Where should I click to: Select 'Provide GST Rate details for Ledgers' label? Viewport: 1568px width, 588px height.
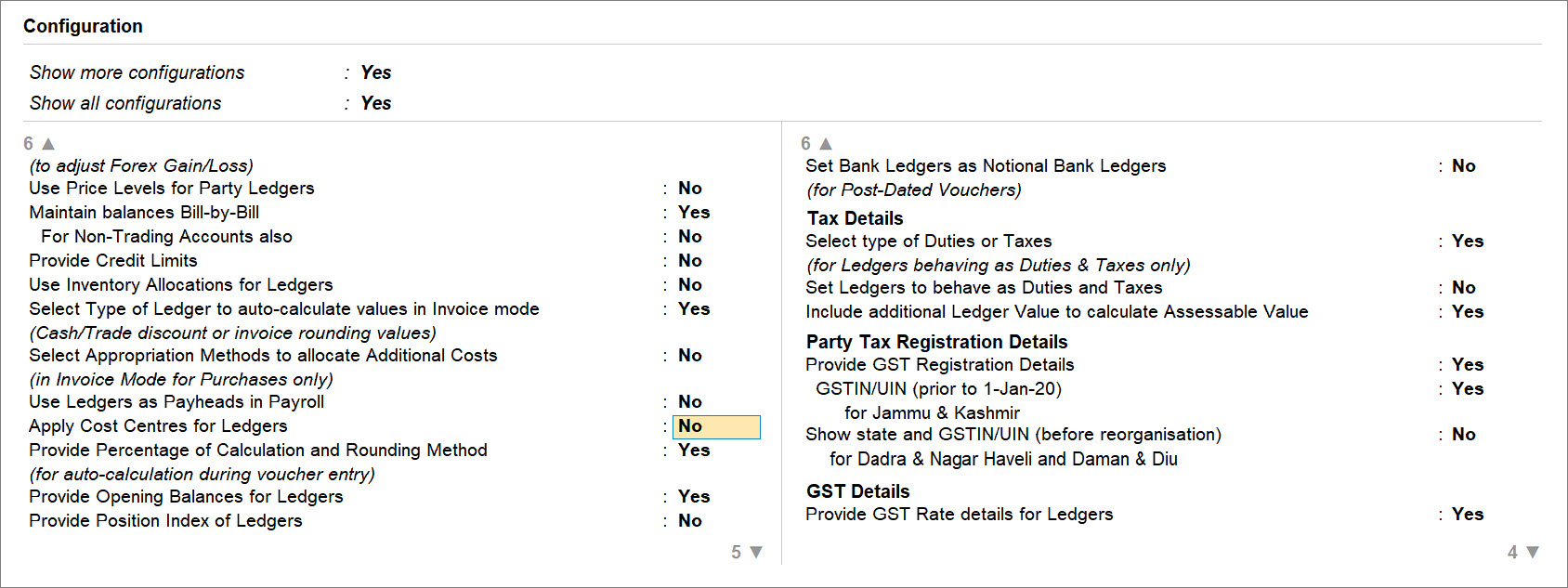point(960,515)
